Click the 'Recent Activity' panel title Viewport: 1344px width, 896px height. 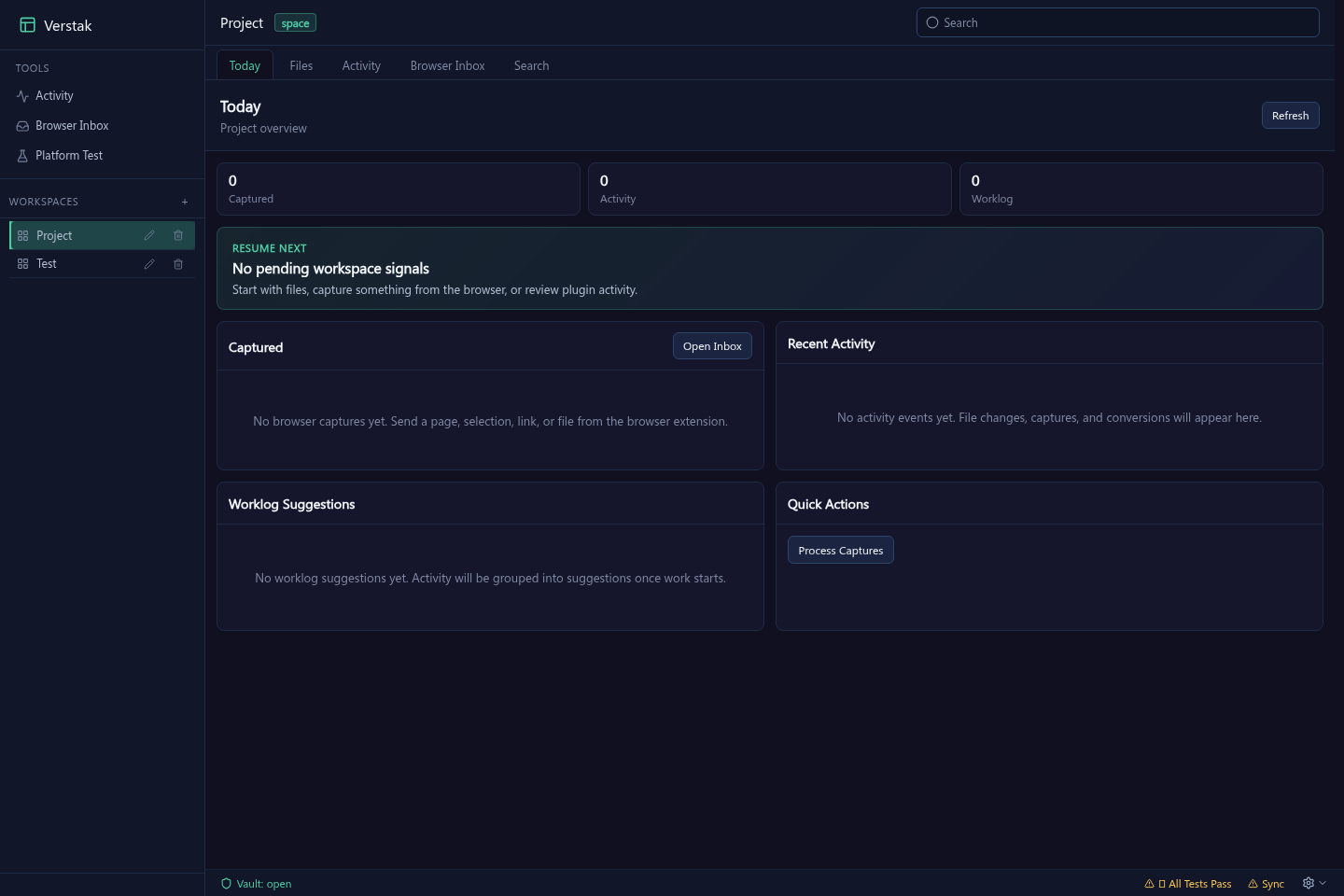point(832,343)
